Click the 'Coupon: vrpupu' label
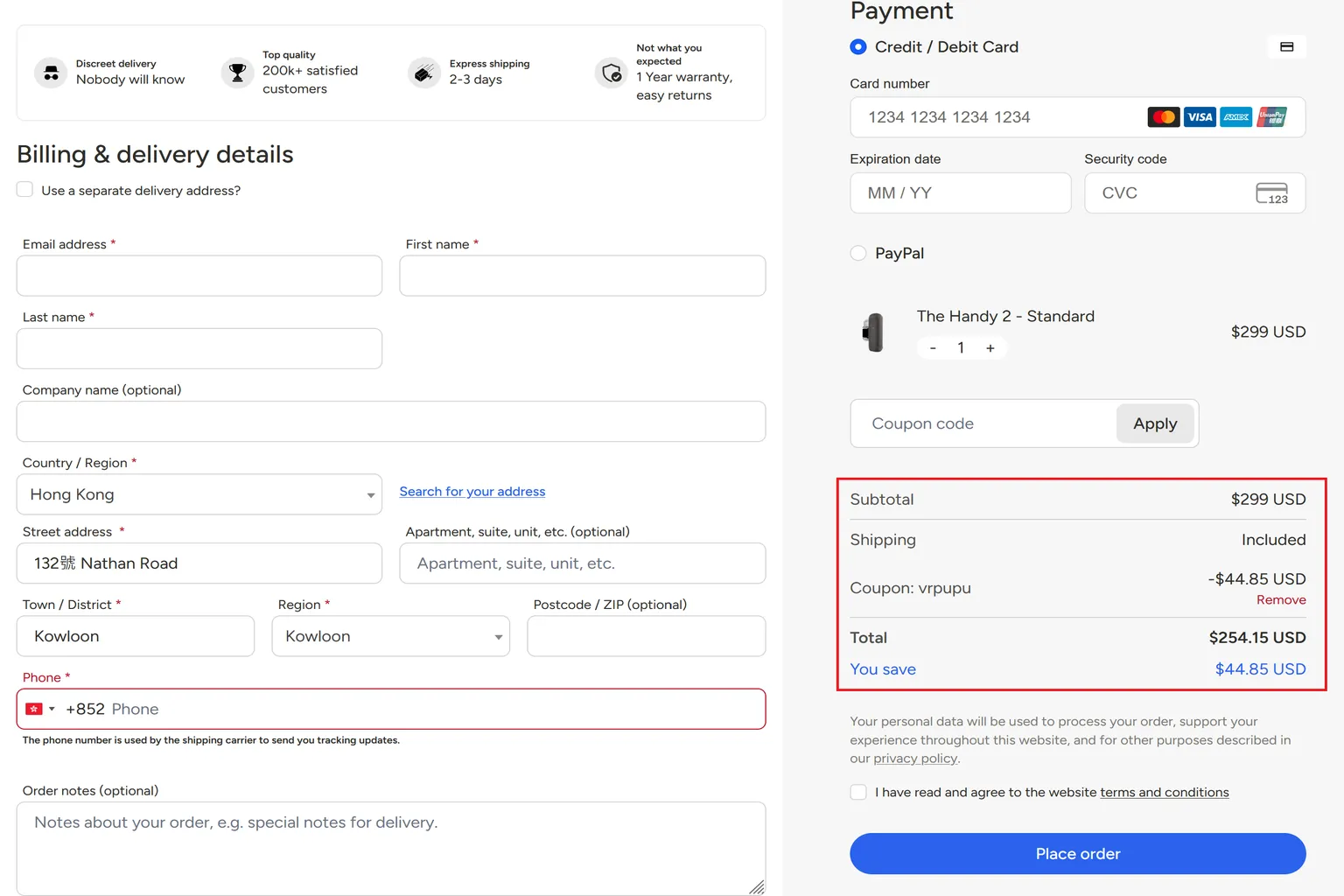 tap(910, 588)
